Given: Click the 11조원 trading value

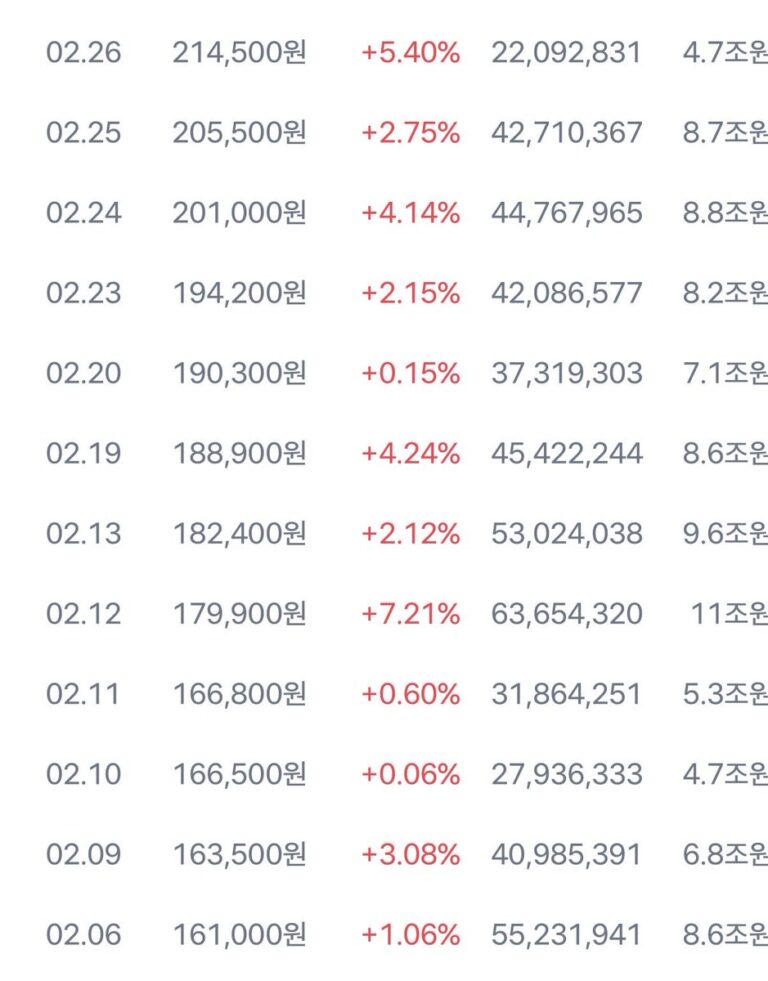Looking at the screenshot, I should click(728, 613).
